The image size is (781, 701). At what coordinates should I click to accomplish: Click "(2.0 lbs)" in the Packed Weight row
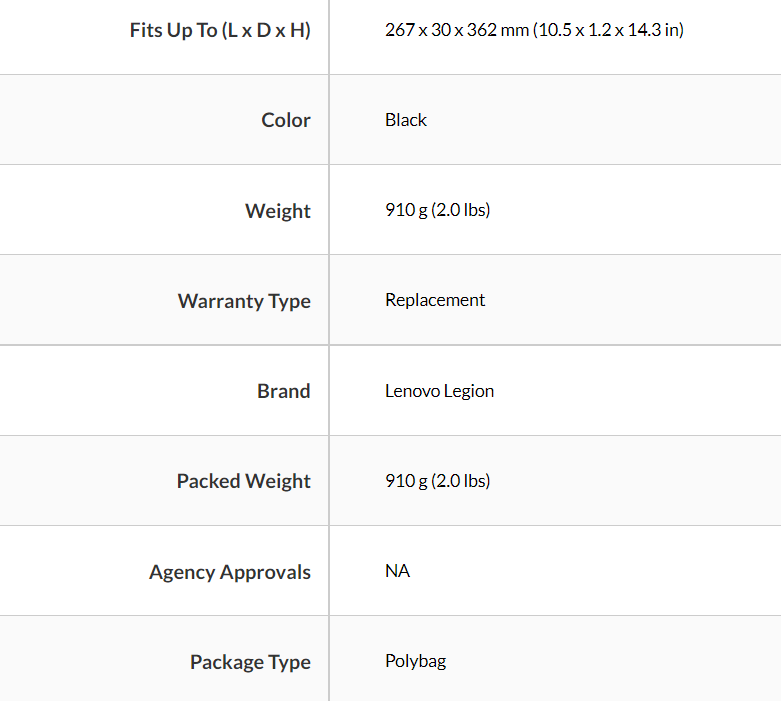click(x=461, y=481)
